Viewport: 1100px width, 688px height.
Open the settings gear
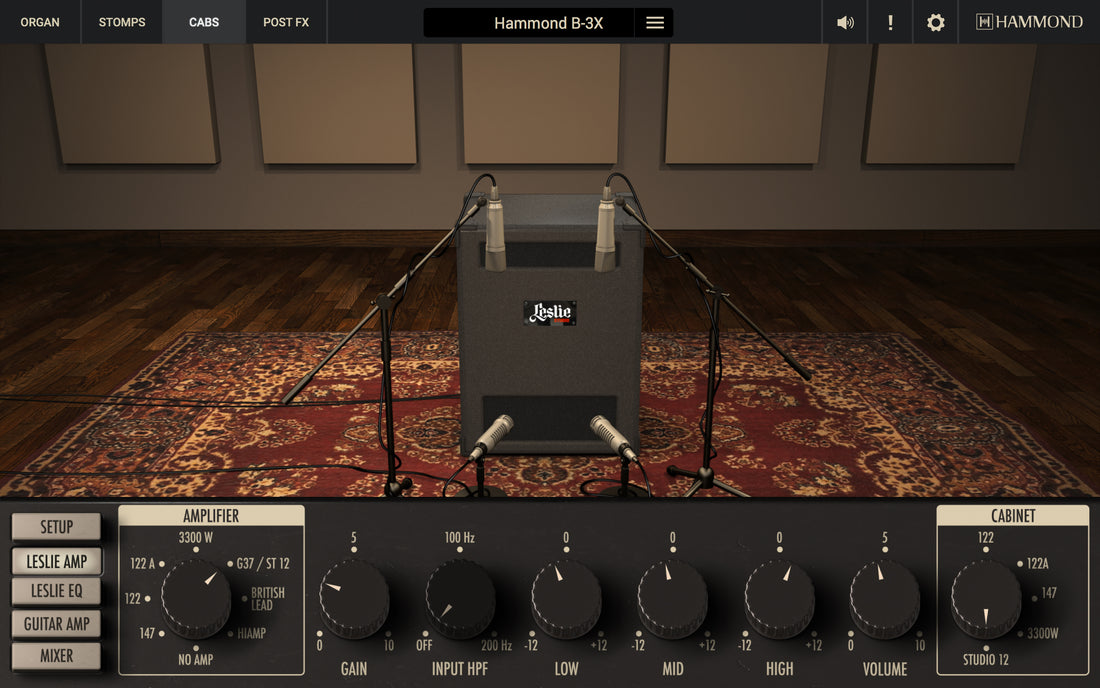935,22
